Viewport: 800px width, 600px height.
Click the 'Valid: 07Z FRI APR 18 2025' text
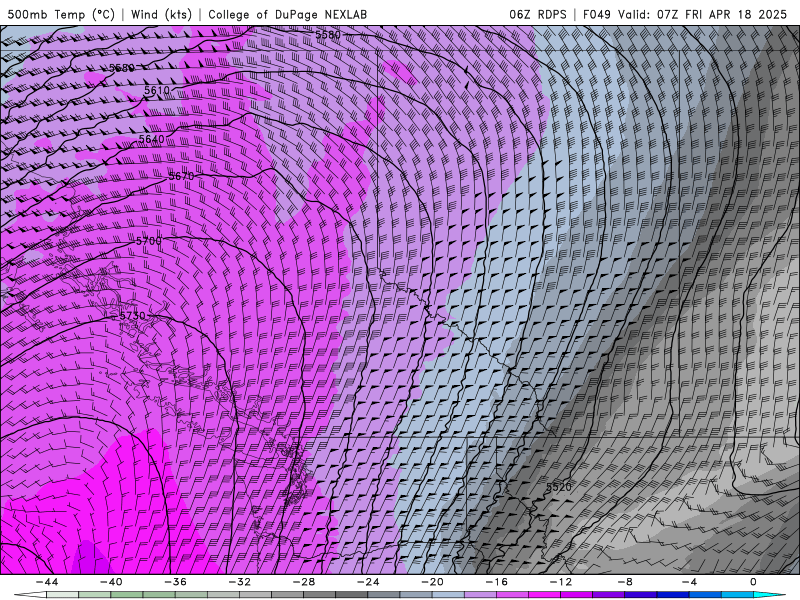tap(703, 14)
